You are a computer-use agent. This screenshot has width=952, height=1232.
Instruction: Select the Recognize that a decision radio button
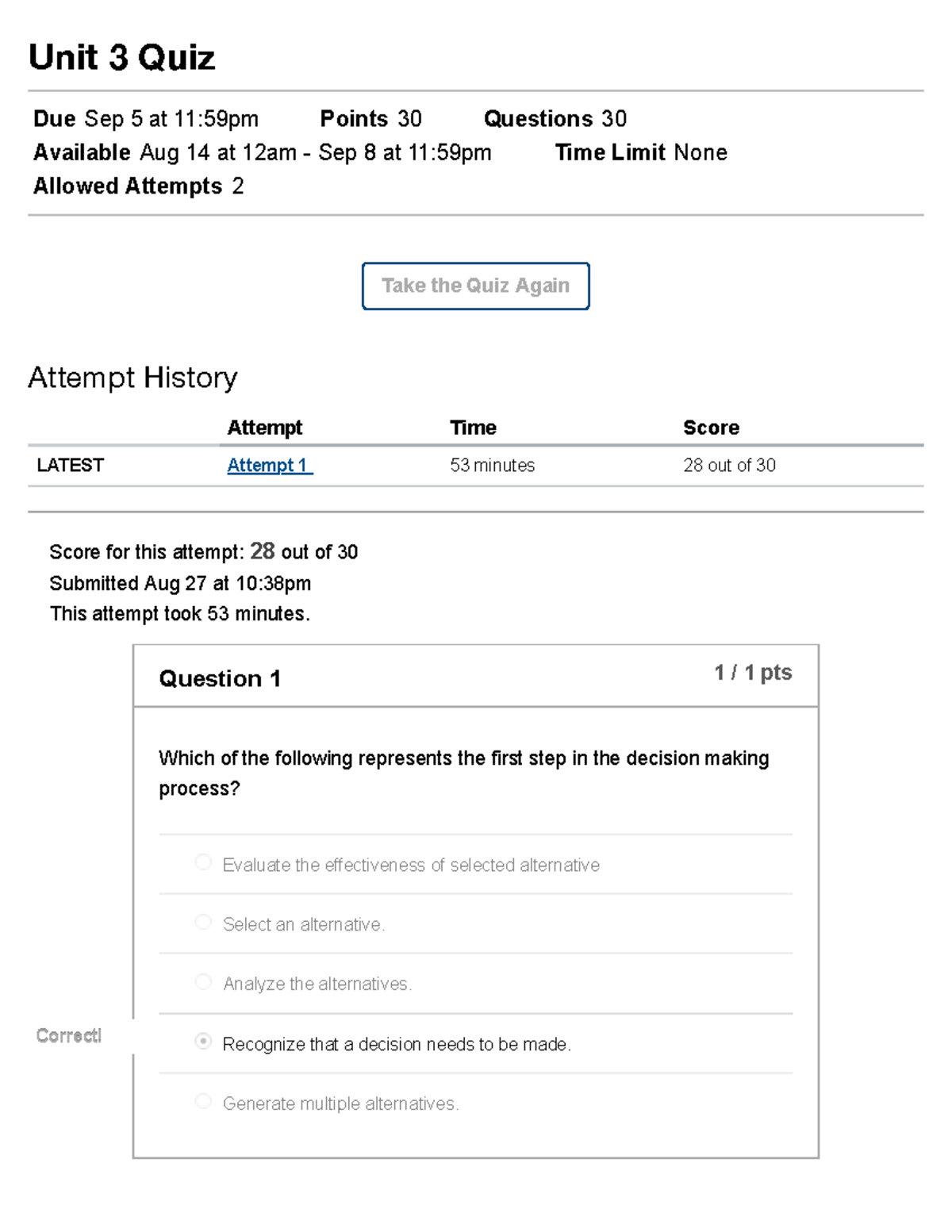coord(203,1042)
